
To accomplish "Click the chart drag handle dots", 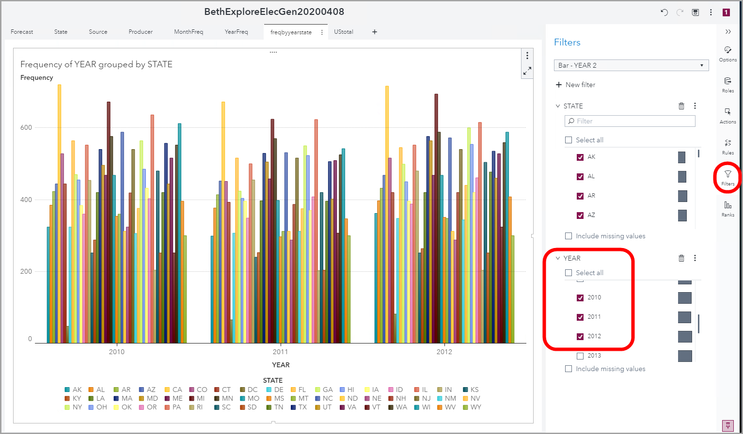I will coord(273,52).
